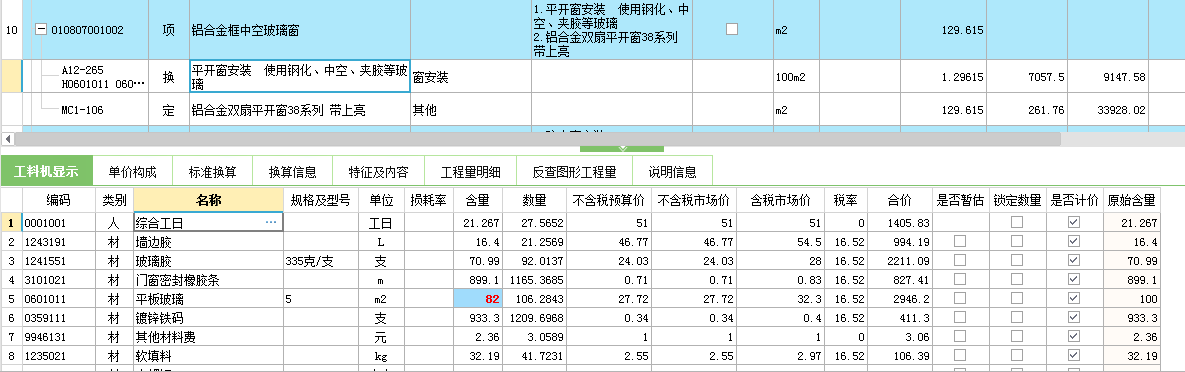Click the 铝合金双扇平开窗38系列 带上亮 name cell

(300, 110)
